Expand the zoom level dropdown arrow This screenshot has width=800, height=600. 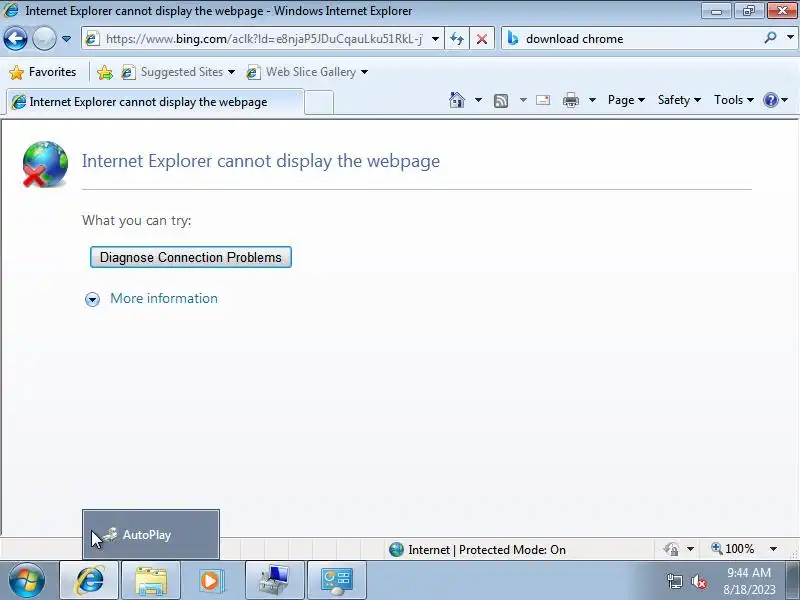pos(773,549)
